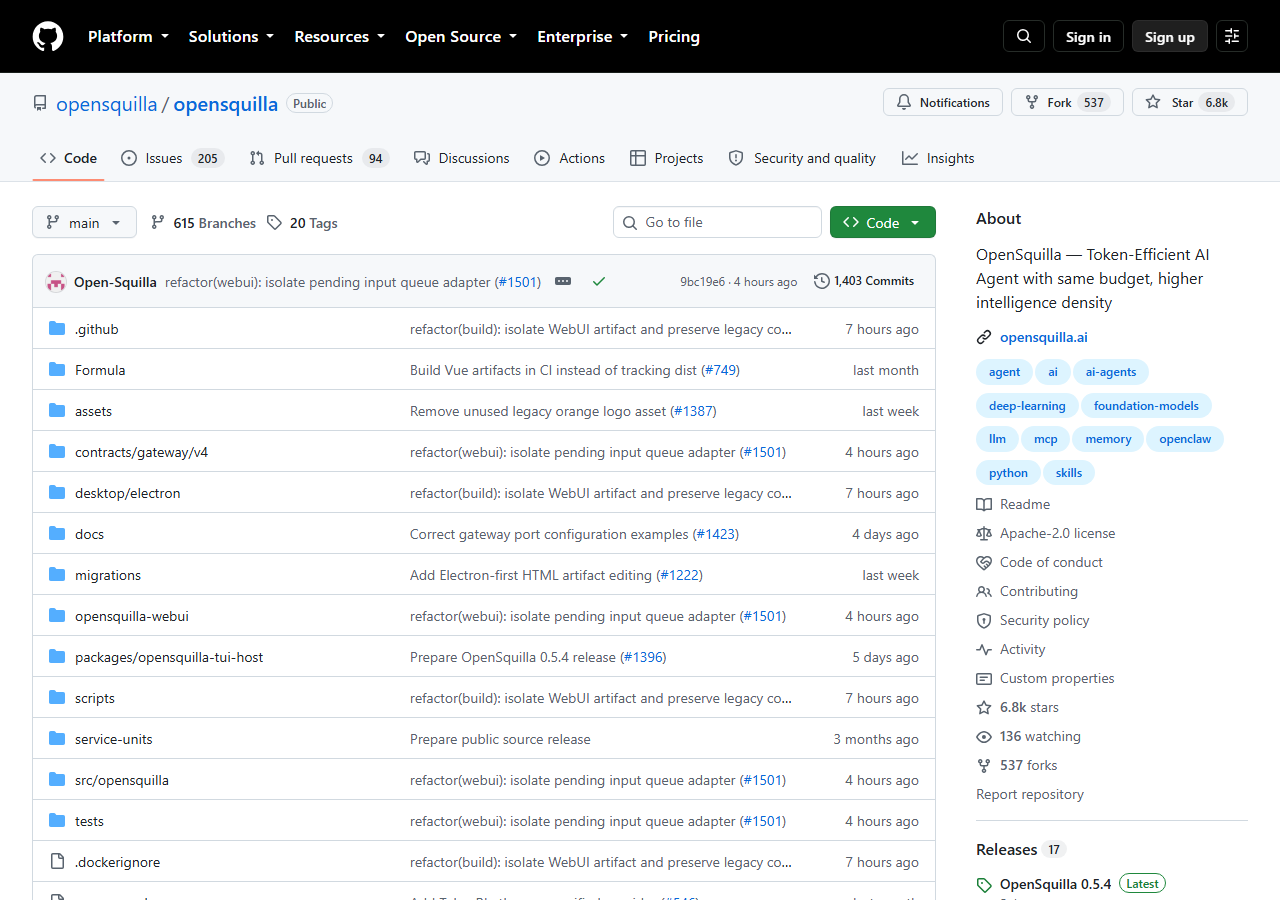Open the src/opensquilla folder

point(122,780)
